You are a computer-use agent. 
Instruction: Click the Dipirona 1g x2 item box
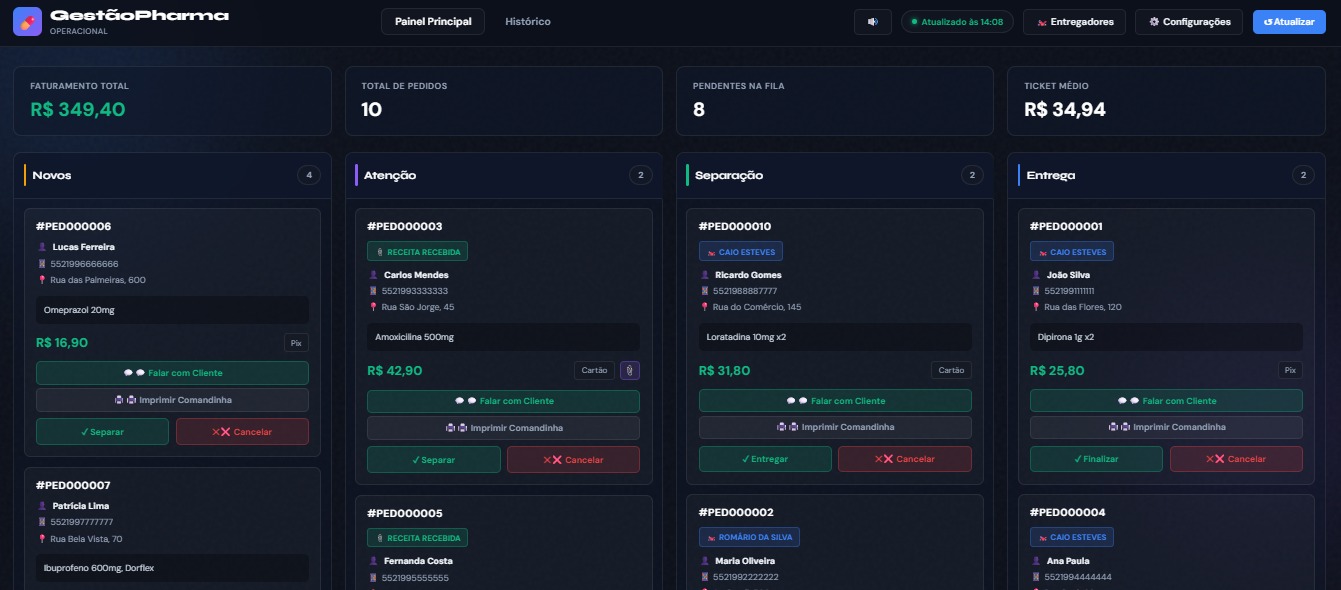1166,337
